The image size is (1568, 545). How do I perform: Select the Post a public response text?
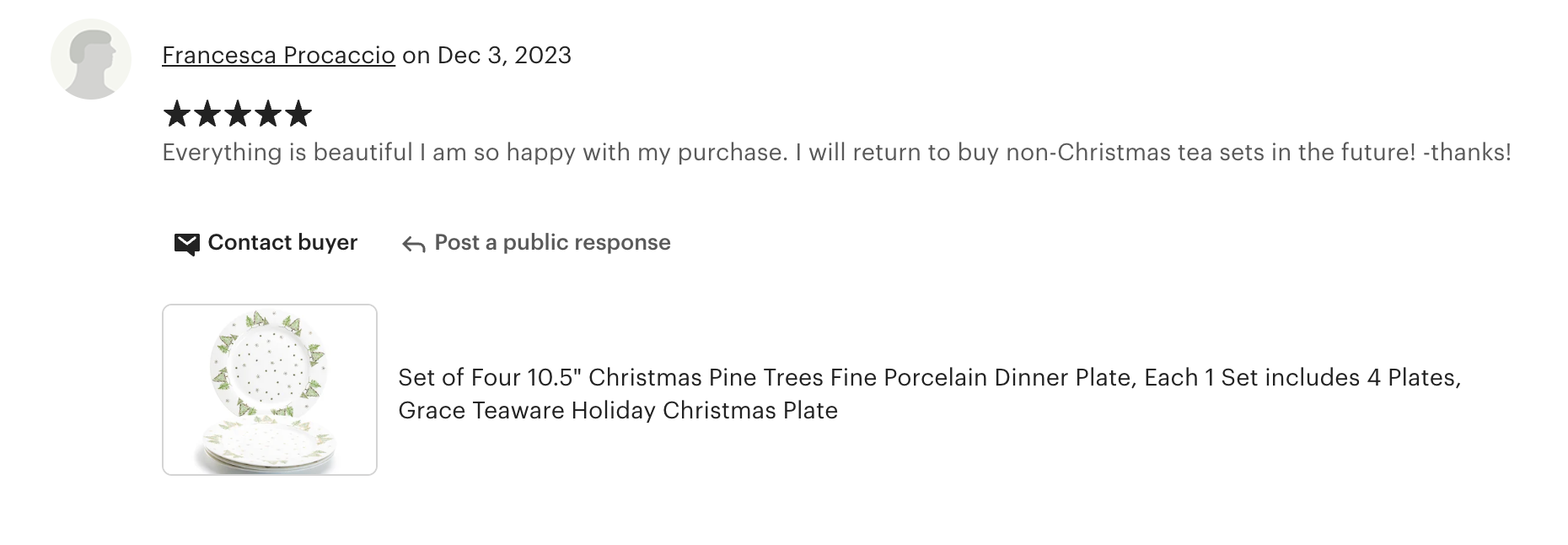(x=552, y=243)
